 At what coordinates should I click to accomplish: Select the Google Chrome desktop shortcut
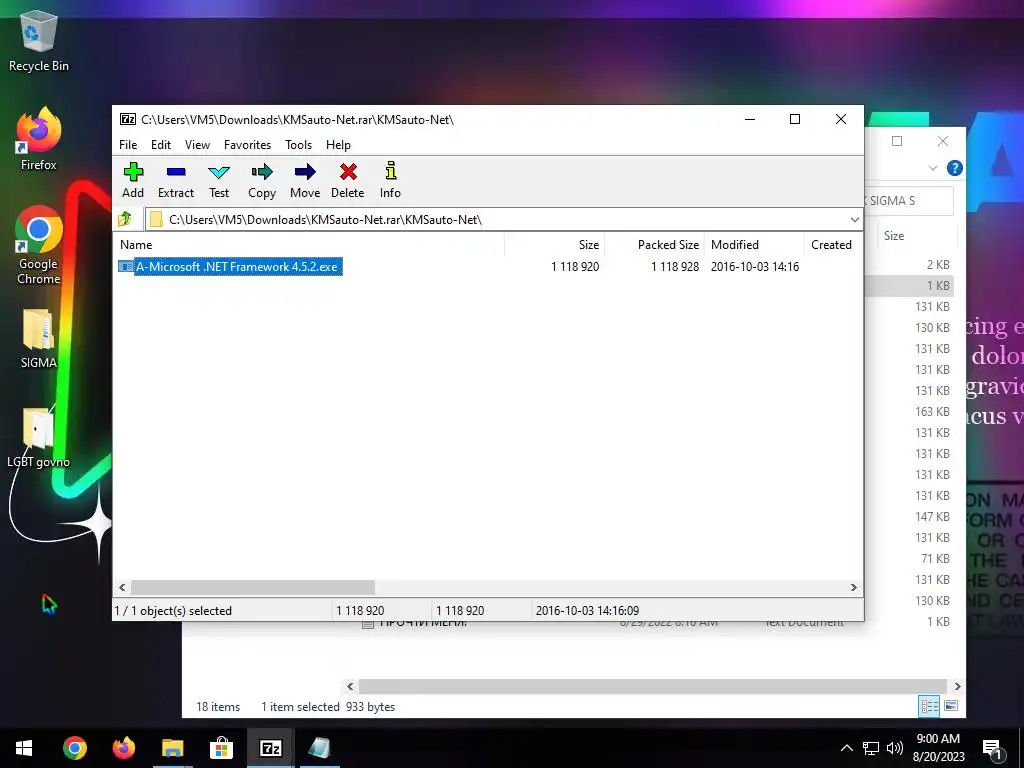pos(39,246)
